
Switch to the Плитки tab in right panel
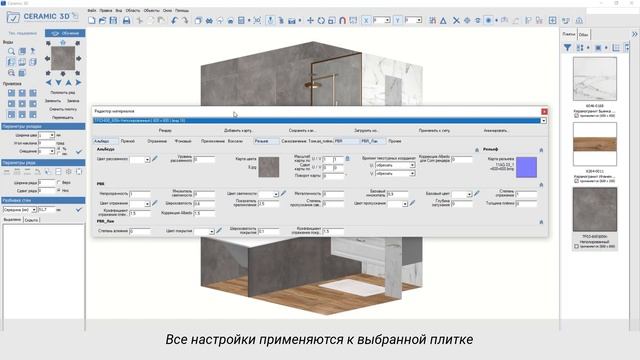pyautogui.click(x=569, y=34)
